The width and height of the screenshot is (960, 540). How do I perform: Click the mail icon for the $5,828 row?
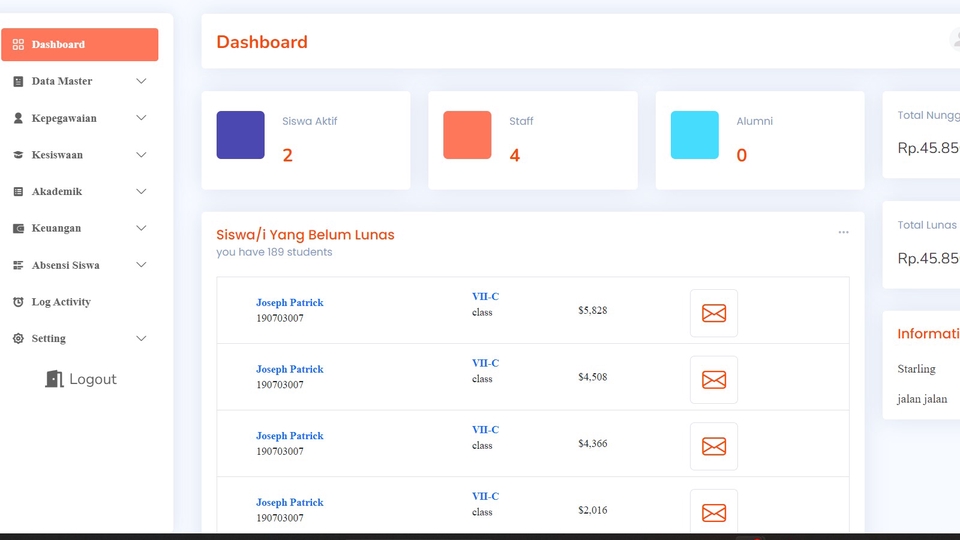pyautogui.click(x=713, y=313)
